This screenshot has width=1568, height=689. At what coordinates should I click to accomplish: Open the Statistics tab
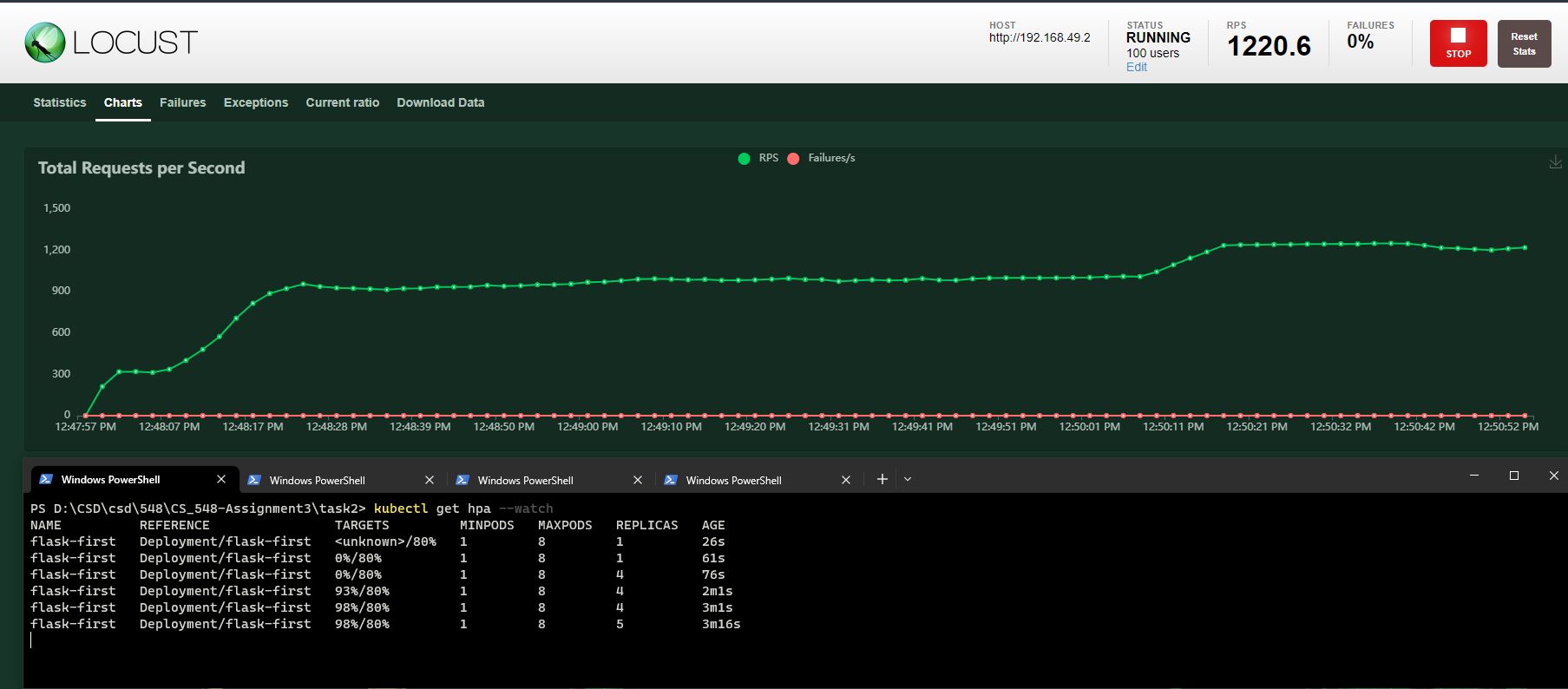pos(60,102)
